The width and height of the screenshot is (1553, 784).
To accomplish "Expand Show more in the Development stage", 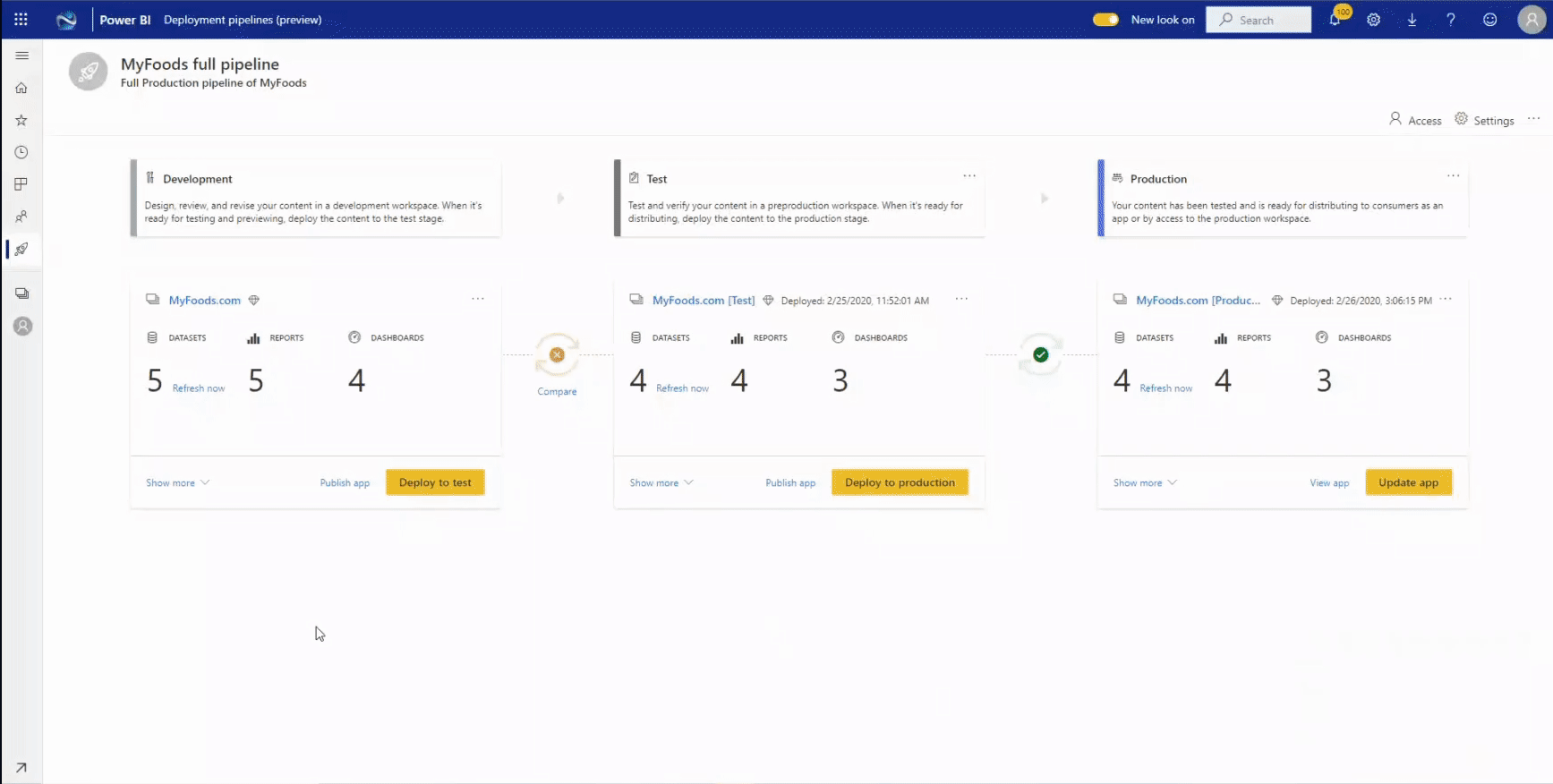I will pyautogui.click(x=177, y=482).
